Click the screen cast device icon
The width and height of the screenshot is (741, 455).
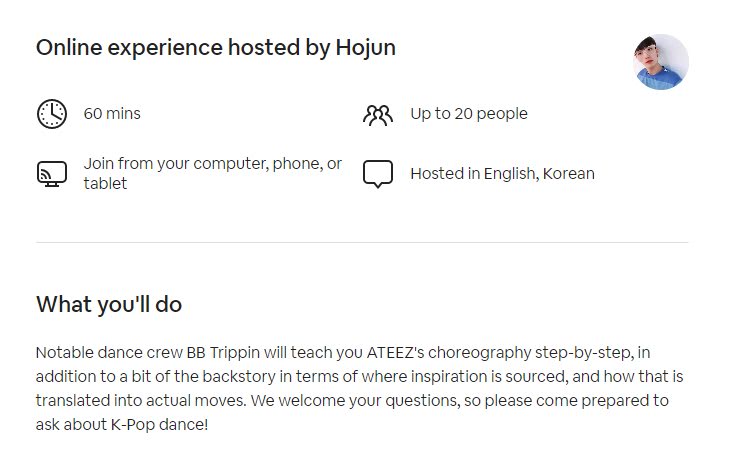51,174
